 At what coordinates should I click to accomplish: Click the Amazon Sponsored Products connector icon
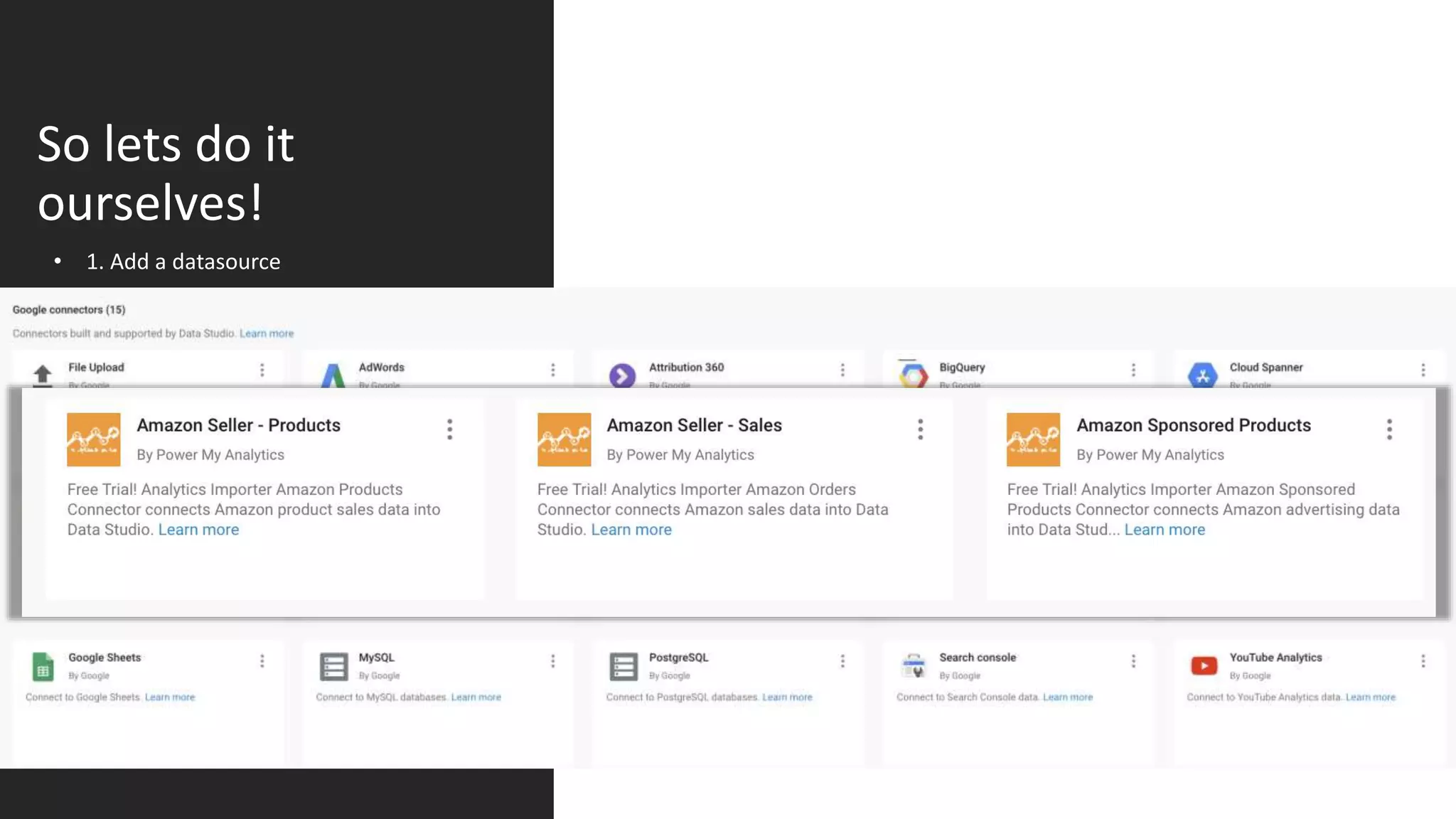(x=1033, y=439)
